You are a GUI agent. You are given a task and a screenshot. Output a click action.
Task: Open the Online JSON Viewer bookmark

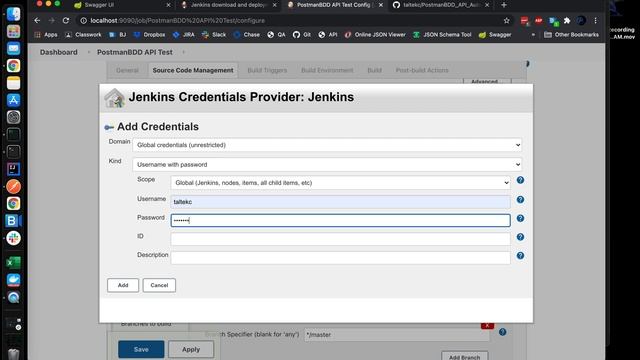pos(375,35)
